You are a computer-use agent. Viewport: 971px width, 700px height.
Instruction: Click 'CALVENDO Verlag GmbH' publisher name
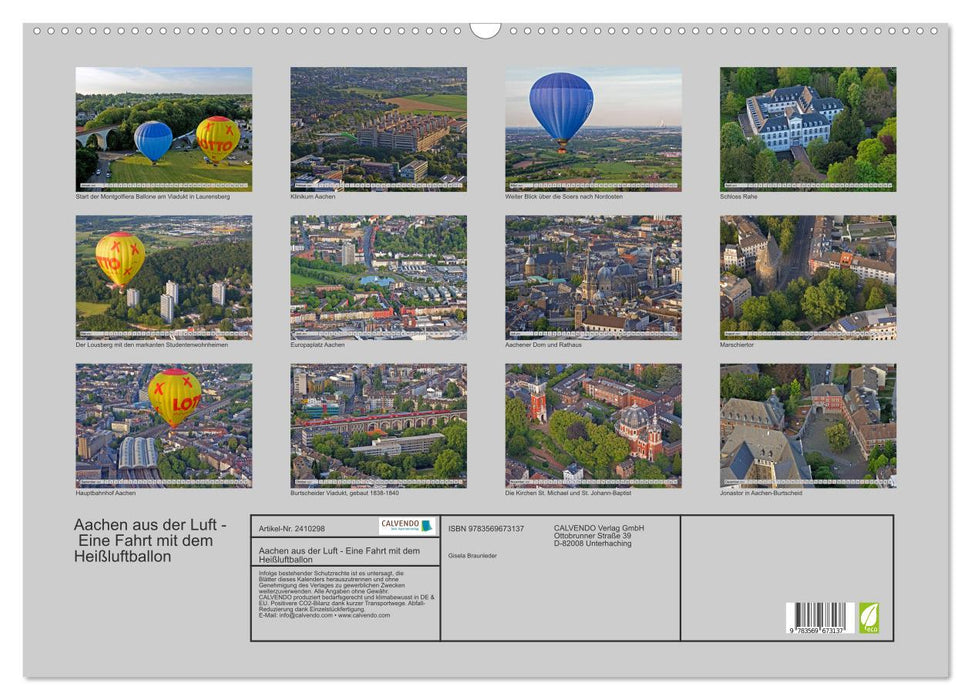[x=599, y=528]
